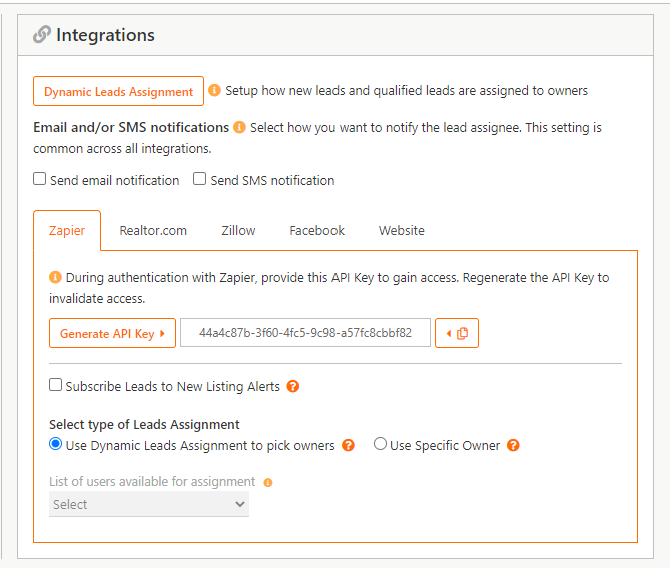Viewport: 670px width, 568px height.
Task: Click info icon beside List of users available
Action: [x=268, y=482]
